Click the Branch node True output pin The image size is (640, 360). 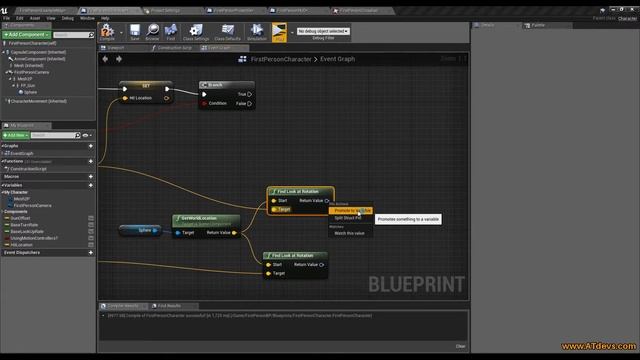tap(249, 94)
